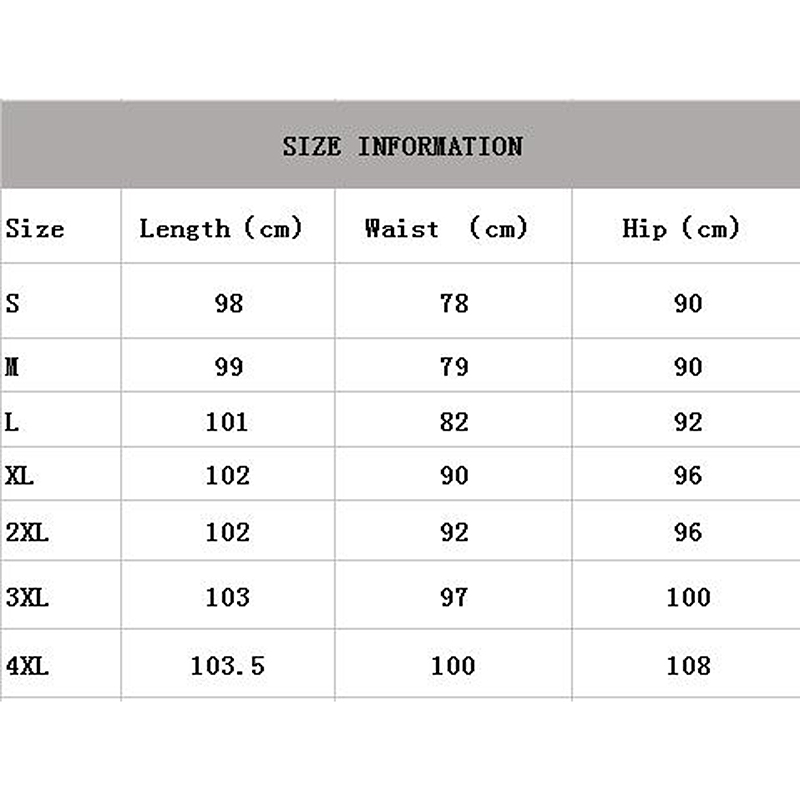This screenshot has height=800, width=800.
Task: Select the S size row label
Action: click(x=12, y=303)
